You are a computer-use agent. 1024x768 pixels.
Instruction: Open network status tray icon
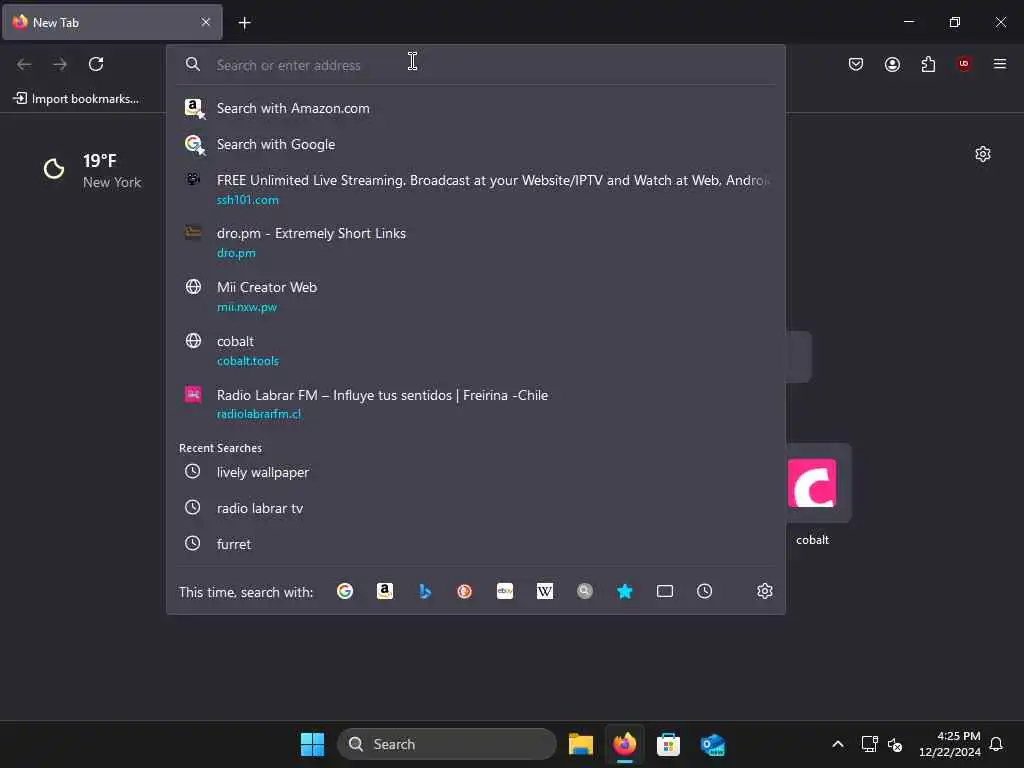(x=869, y=744)
